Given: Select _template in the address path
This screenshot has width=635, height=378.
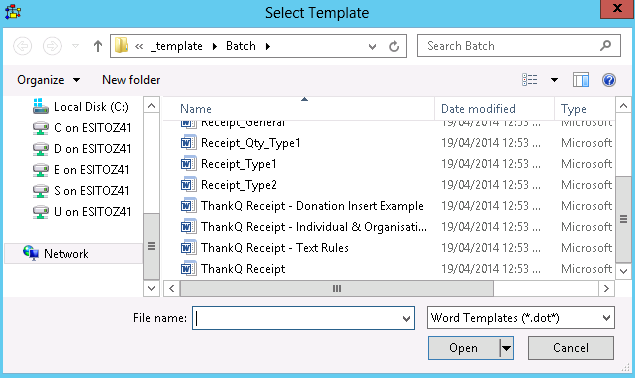Looking at the screenshot, I should point(177,46).
